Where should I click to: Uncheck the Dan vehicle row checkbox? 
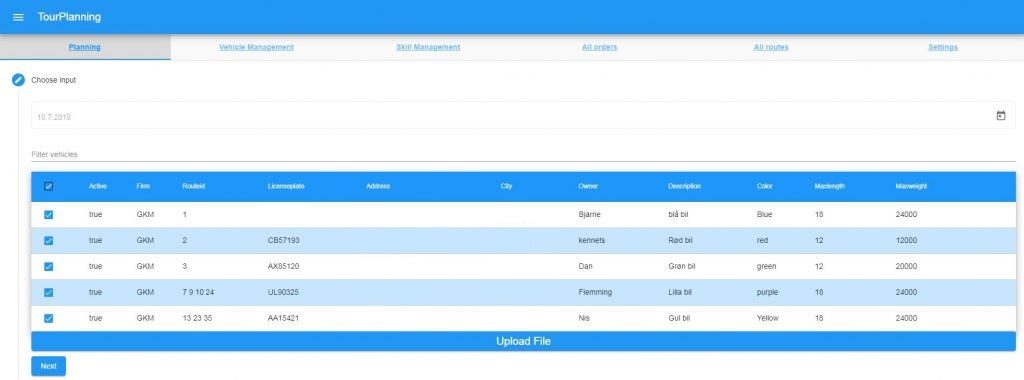(48, 266)
